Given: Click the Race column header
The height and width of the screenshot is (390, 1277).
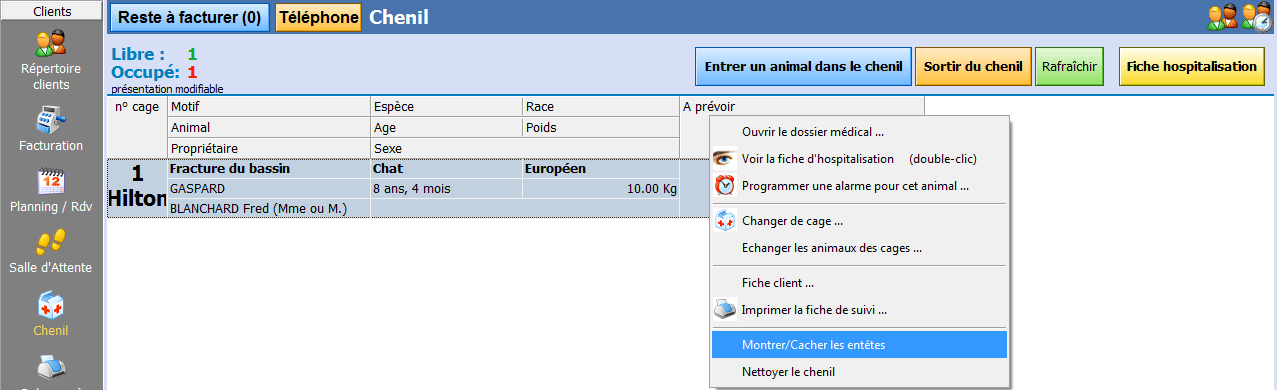Looking at the screenshot, I should [x=601, y=107].
